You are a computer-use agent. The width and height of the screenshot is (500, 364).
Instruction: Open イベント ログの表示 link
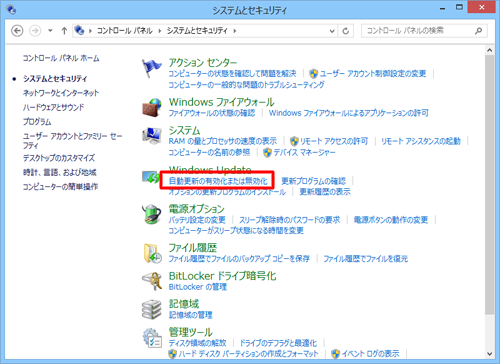coord(370,354)
